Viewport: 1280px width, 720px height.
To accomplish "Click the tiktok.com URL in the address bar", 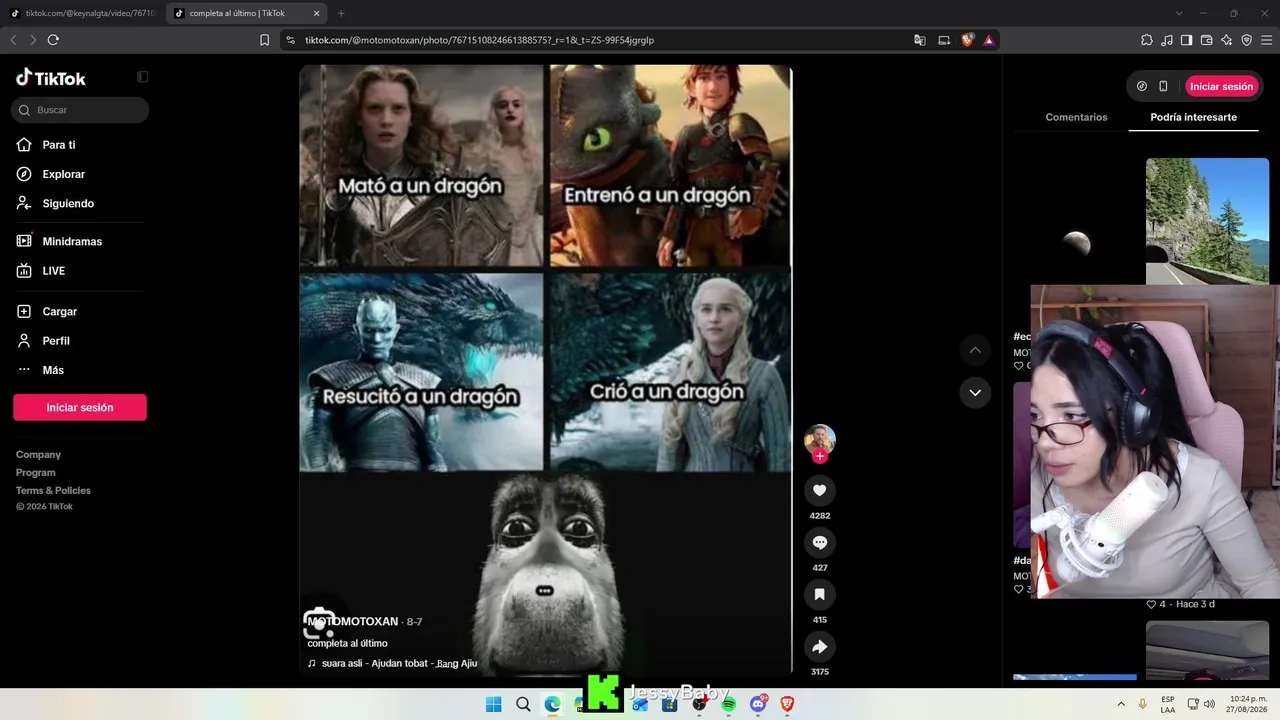I will 479,40.
